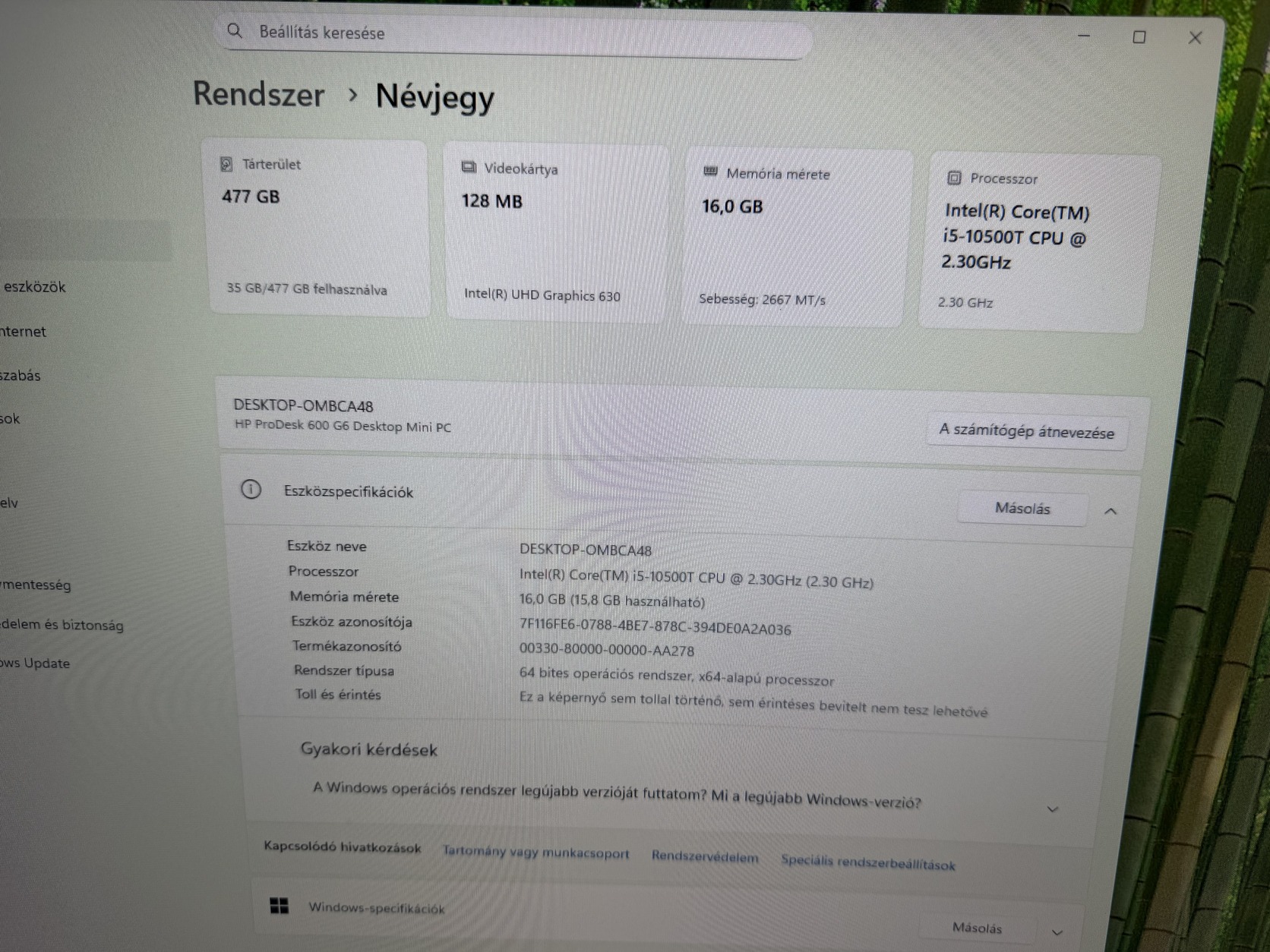Click the search magnifier icon
Screen dimensions: 1270x952
tap(235, 31)
